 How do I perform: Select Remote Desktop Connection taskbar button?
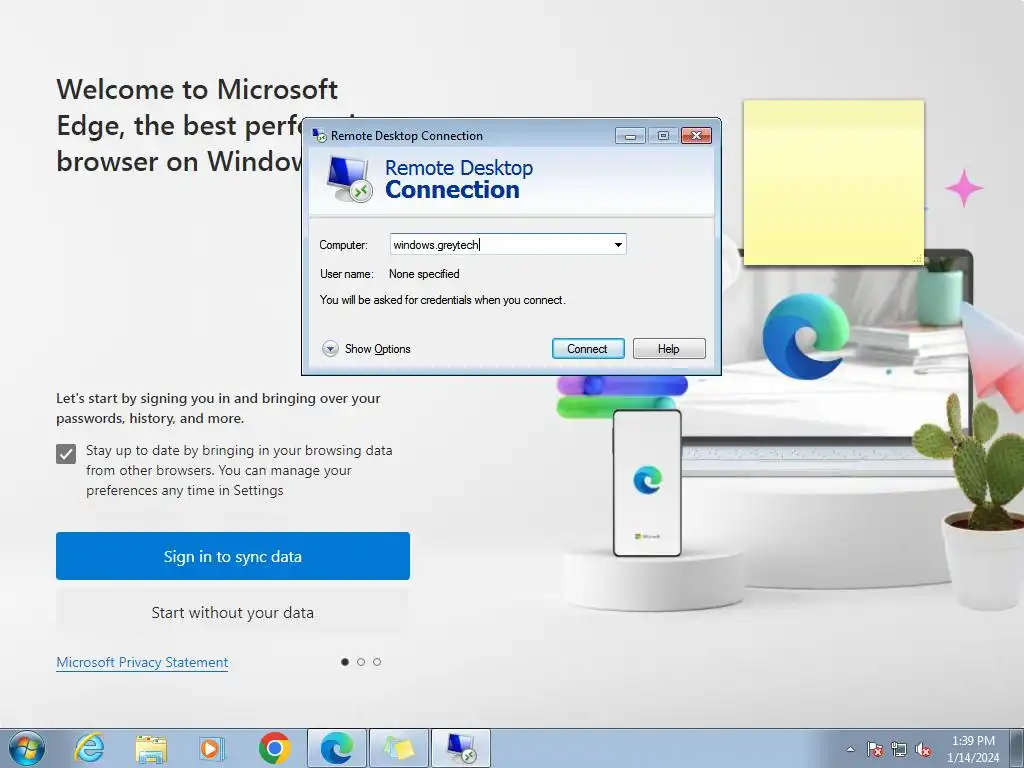click(x=461, y=748)
